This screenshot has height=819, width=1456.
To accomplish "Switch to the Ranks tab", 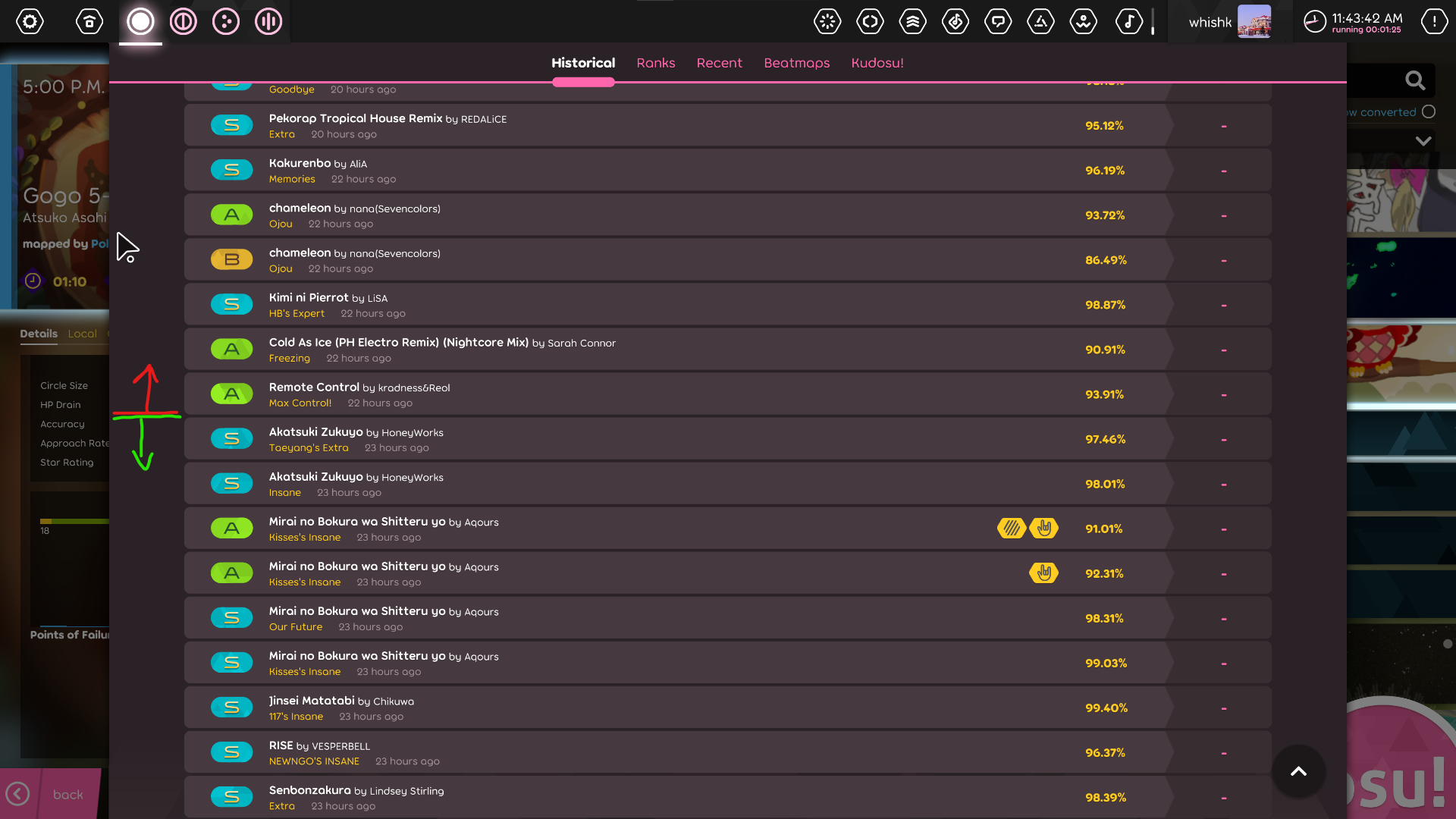I will click(x=655, y=63).
